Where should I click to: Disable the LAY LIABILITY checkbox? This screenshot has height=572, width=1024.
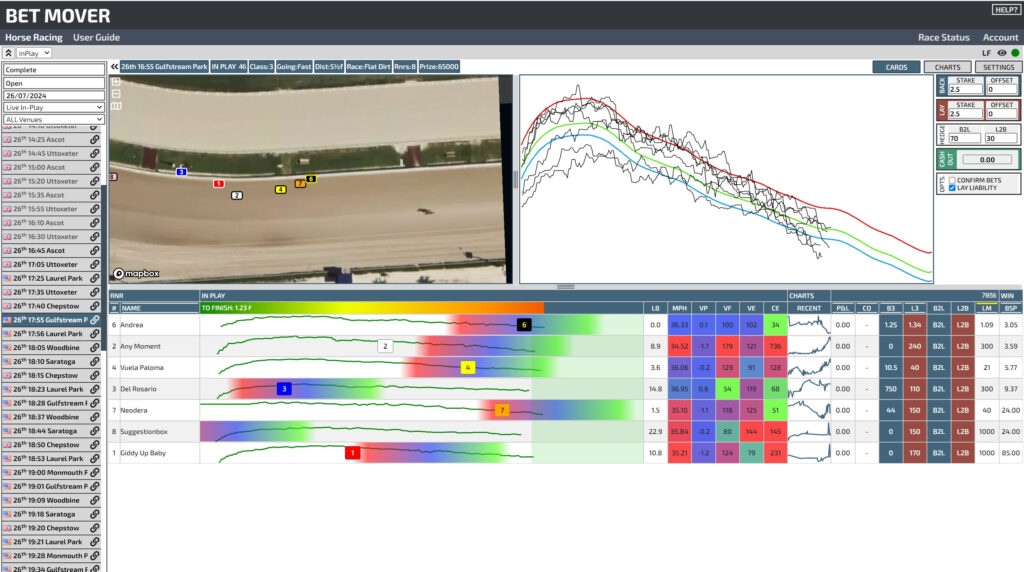pyautogui.click(x=952, y=188)
